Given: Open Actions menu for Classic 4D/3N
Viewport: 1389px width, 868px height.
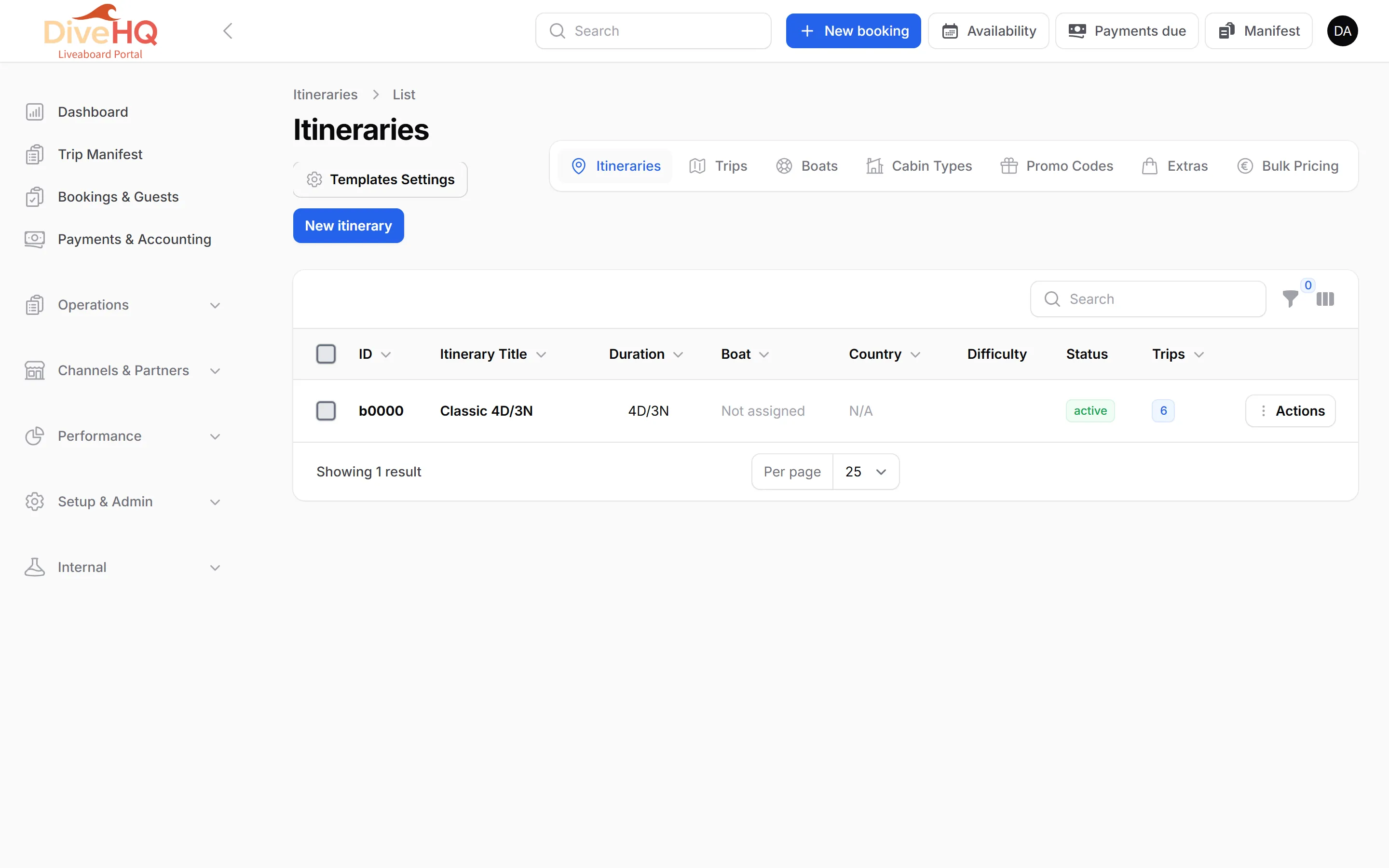Looking at the screenshot, I should [1290, 411].
